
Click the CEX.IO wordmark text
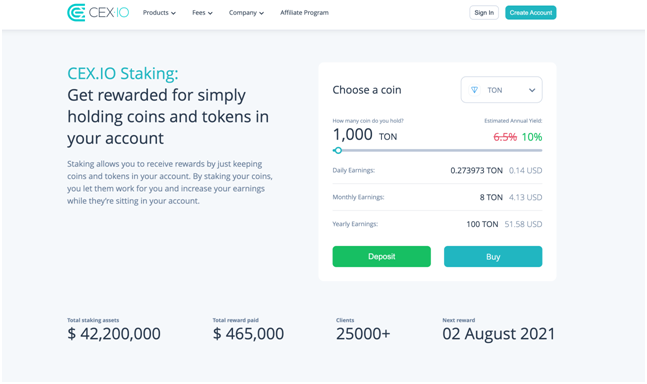[109, 13]
